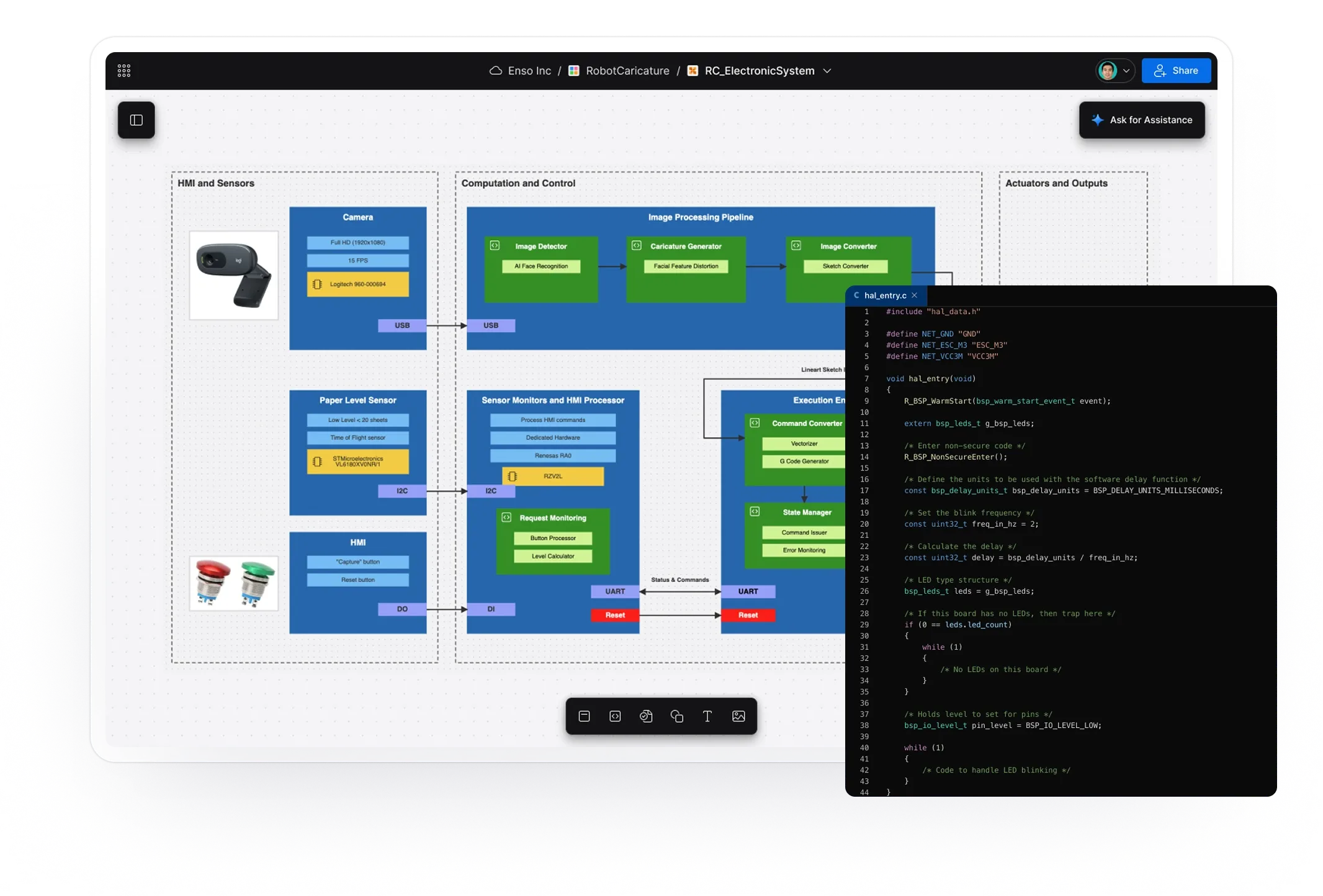
Task: Click the document checkmark tool icon
Action: 645,716
